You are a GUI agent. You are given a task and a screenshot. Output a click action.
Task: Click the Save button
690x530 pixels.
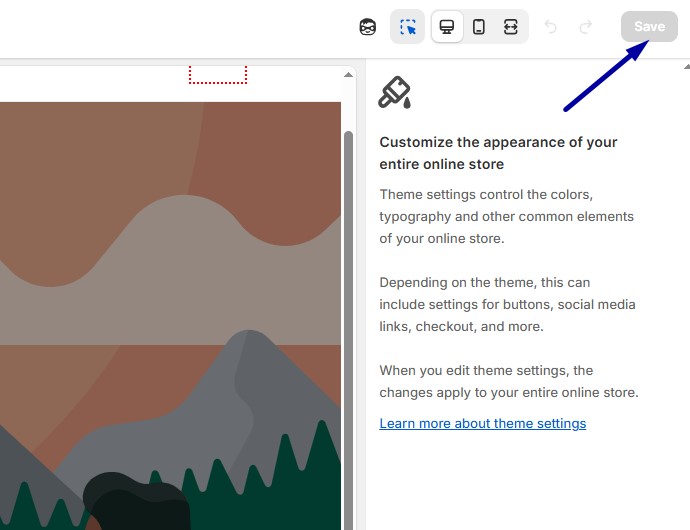(x=649, y=26)
